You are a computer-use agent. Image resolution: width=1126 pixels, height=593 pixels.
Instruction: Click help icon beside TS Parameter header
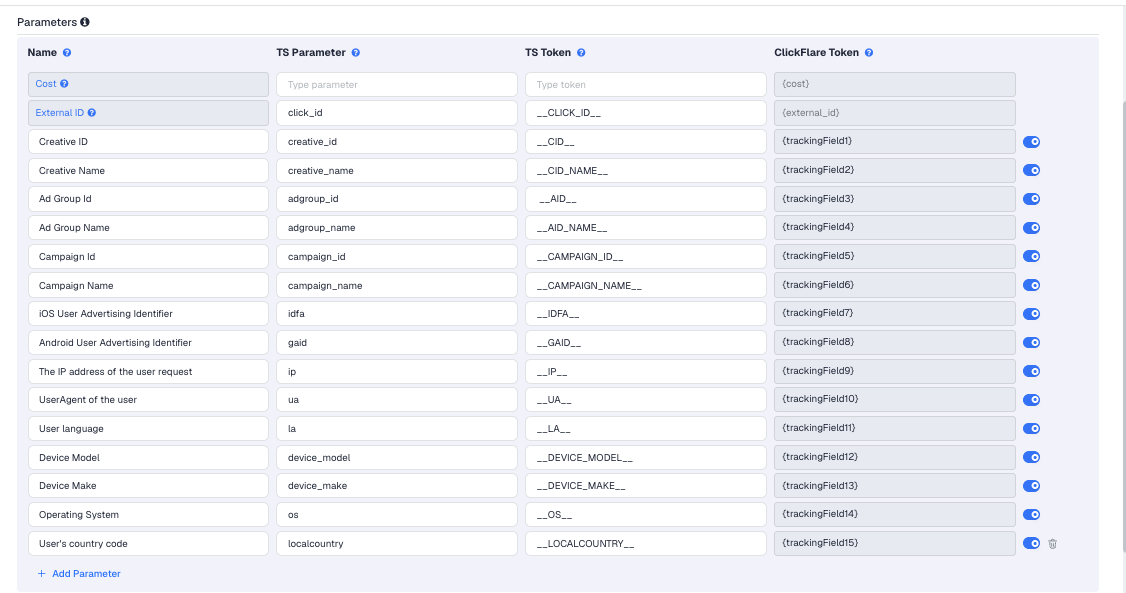click(355, 52)
